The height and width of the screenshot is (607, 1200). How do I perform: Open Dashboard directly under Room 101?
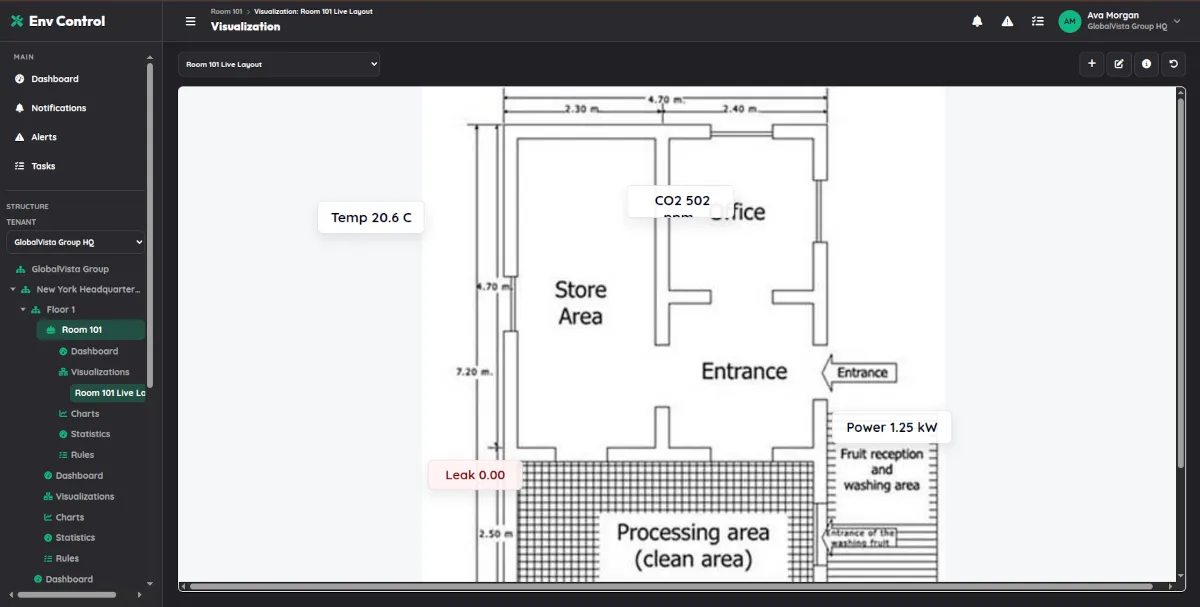pos(94,351)
